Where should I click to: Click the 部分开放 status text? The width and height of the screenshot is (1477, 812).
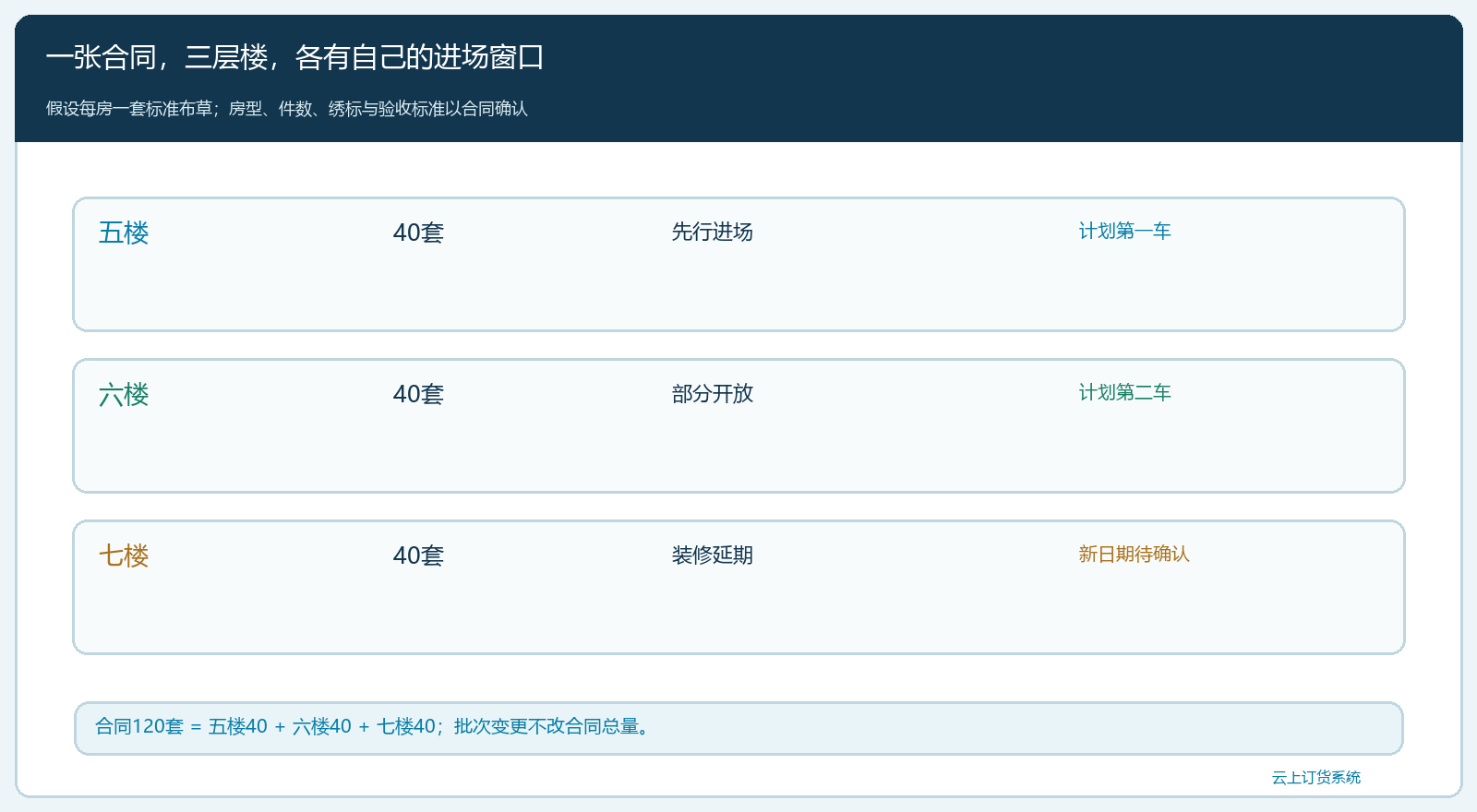pyautogui.click(x=713, y=394)
